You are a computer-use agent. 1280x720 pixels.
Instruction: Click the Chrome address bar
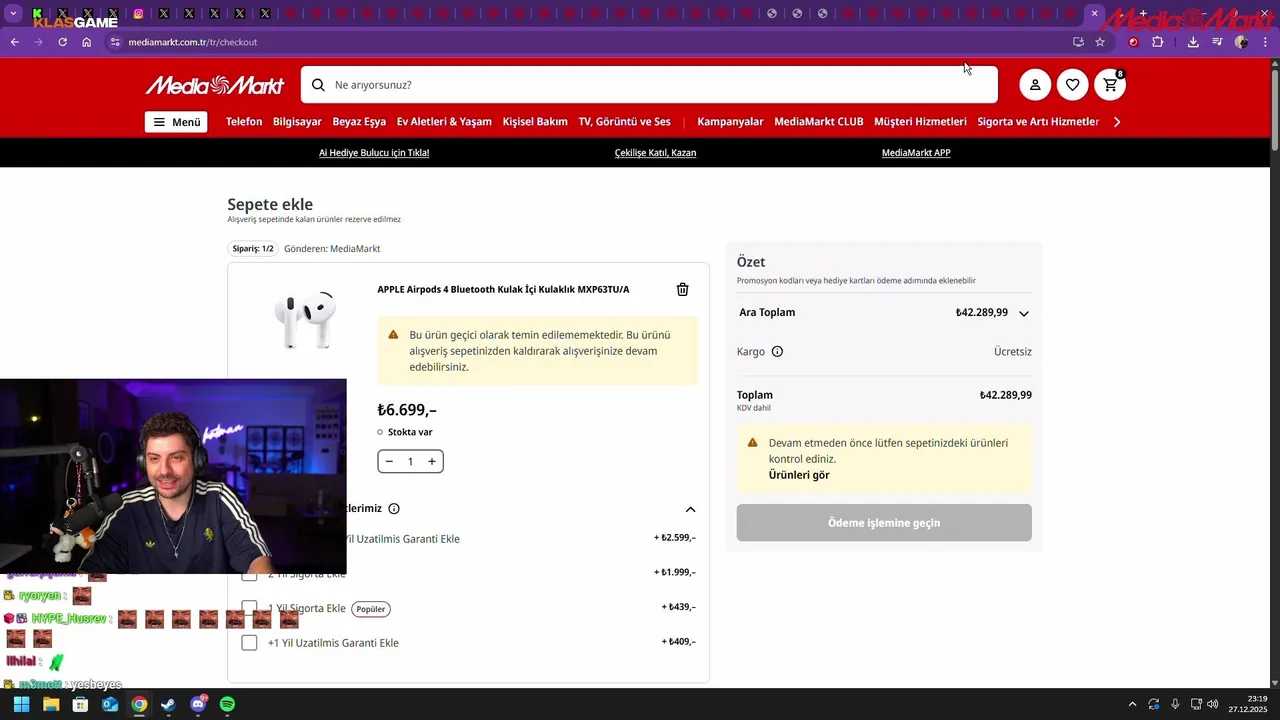590,42
